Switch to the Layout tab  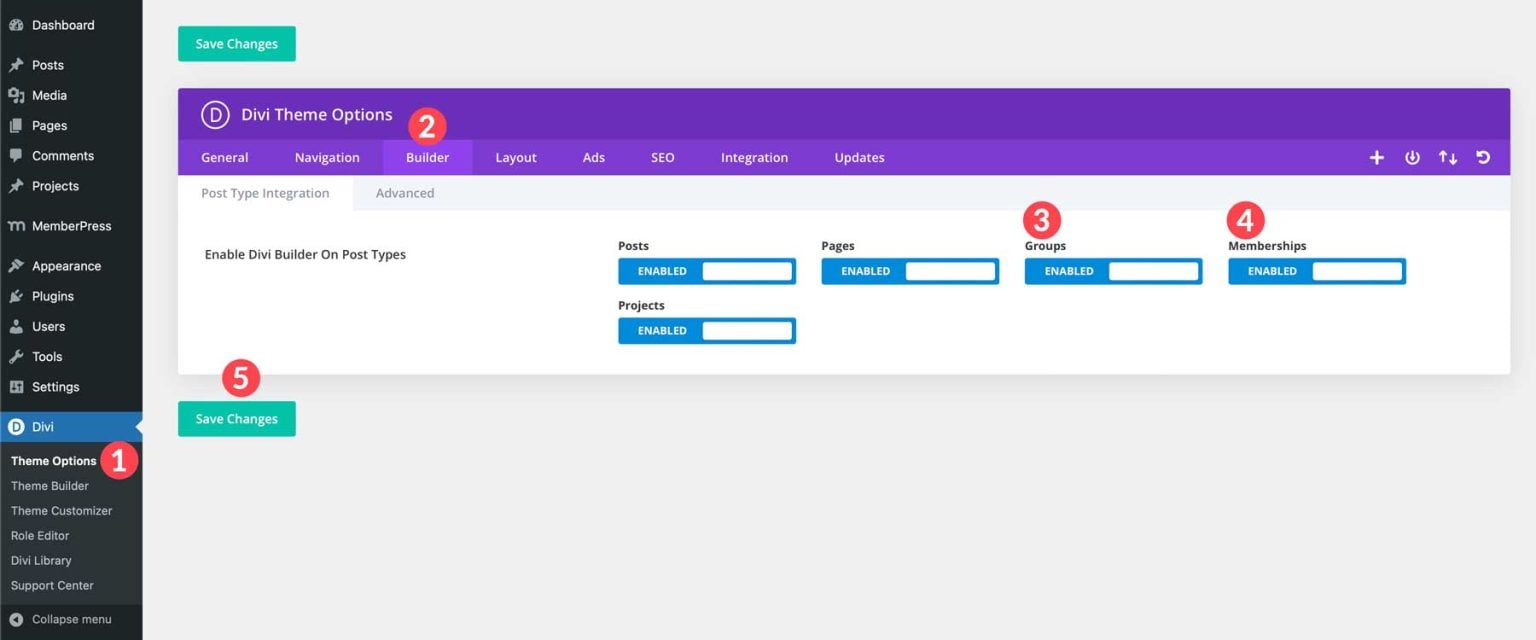(x=515, y=157)
